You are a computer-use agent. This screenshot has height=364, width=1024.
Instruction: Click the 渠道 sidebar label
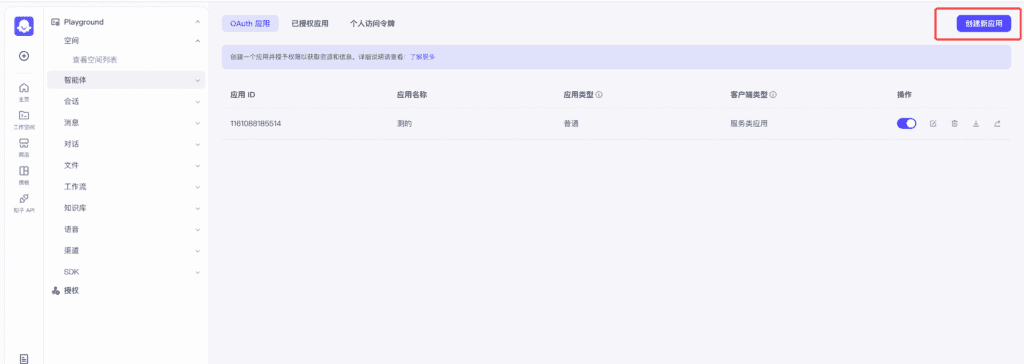(72, 251)
